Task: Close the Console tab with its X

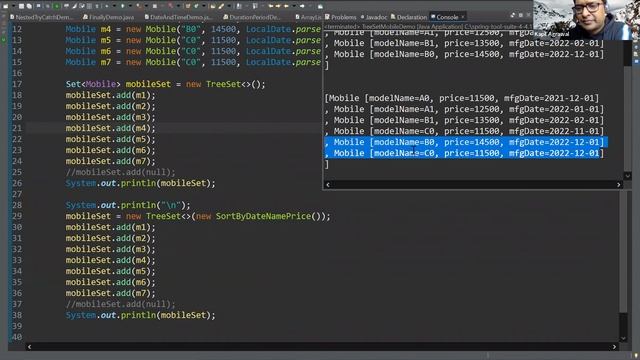Action: coord(462,17)
